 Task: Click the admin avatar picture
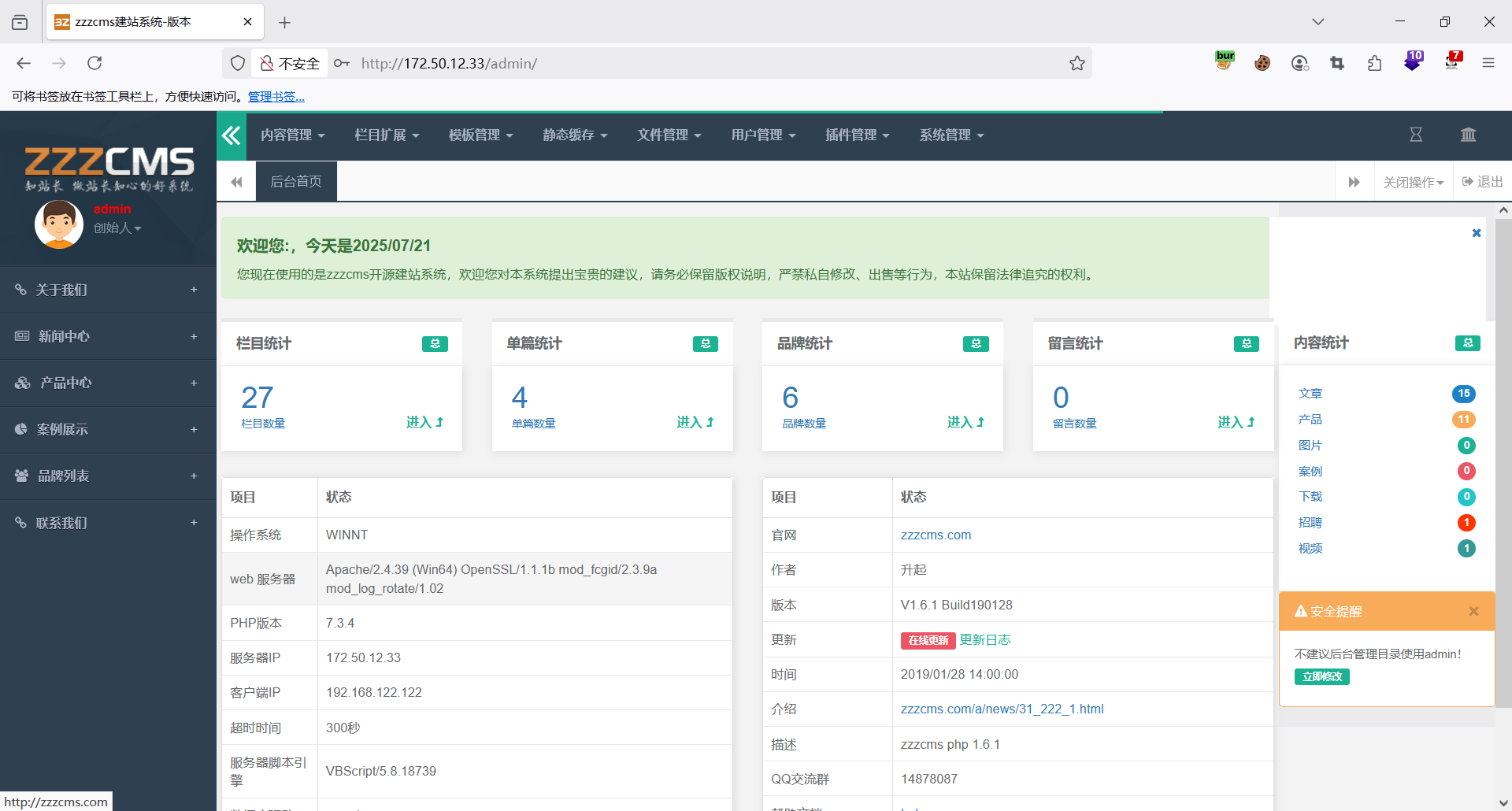click(x=59, y=224)
